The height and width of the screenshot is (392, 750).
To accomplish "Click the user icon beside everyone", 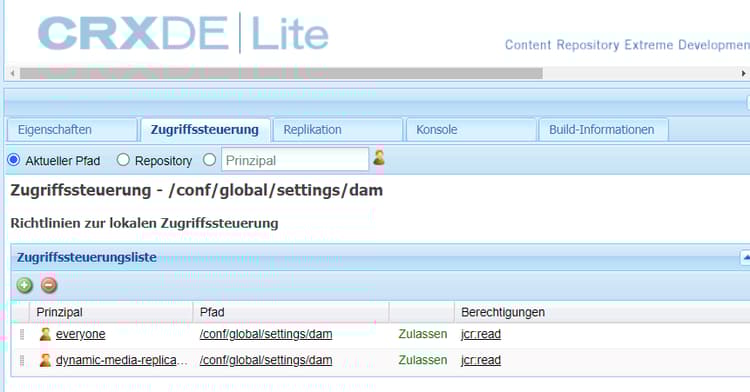I will click(x=45, y=334).
